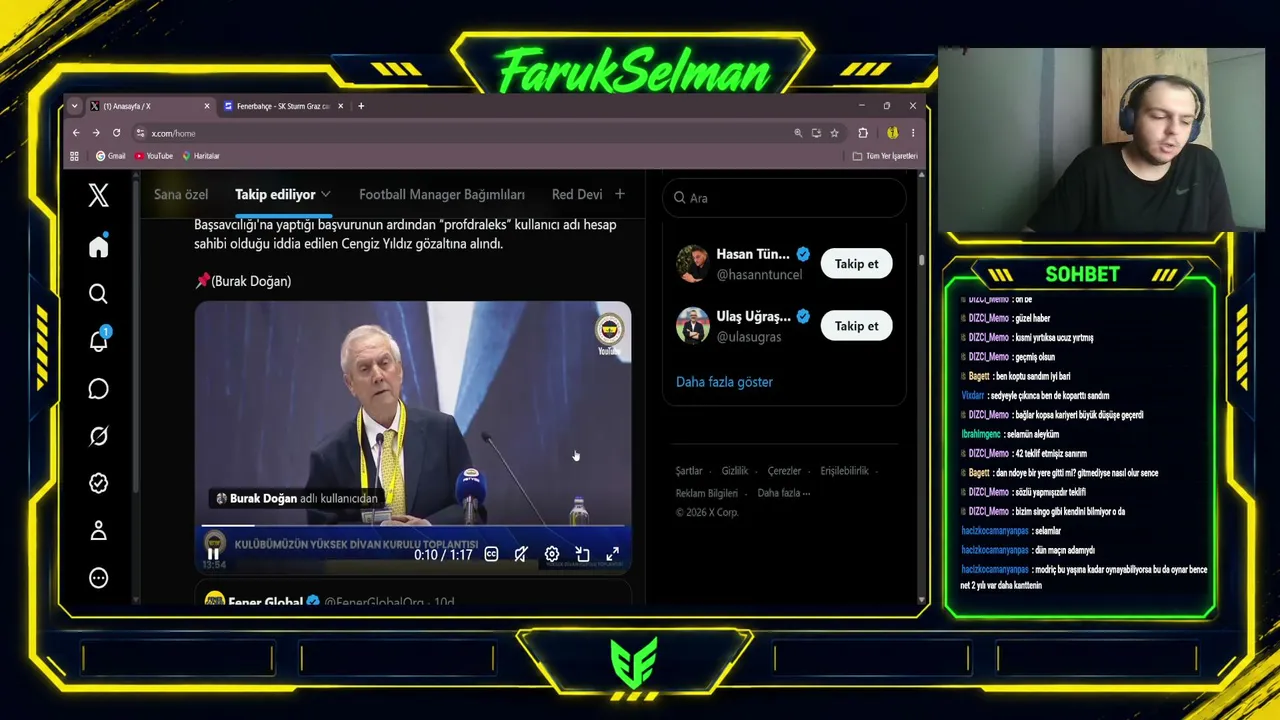Open the Çerezler footer link

pos(784,471)
